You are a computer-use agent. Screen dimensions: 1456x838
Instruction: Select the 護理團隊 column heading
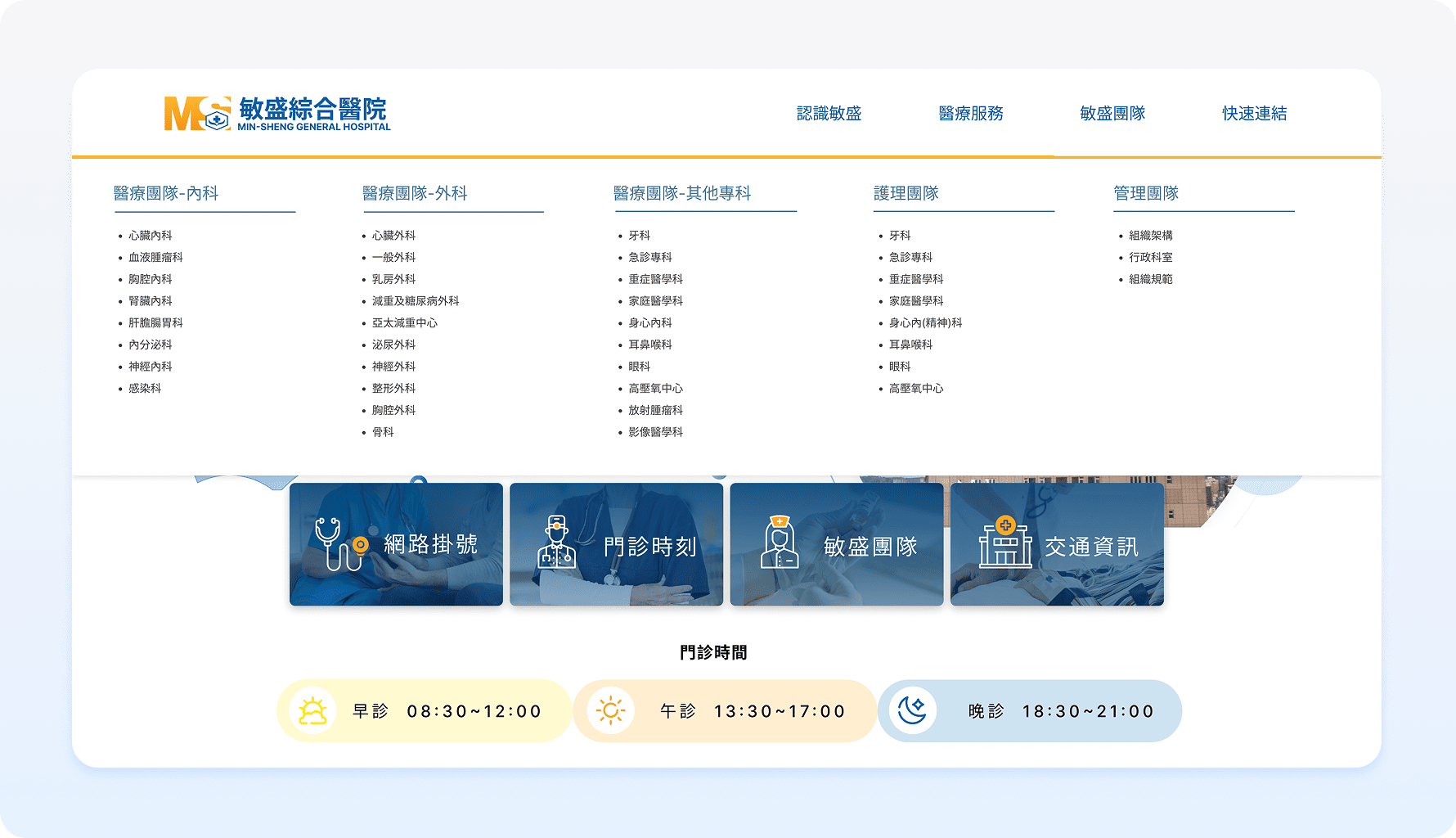click(x=906, y=193)
